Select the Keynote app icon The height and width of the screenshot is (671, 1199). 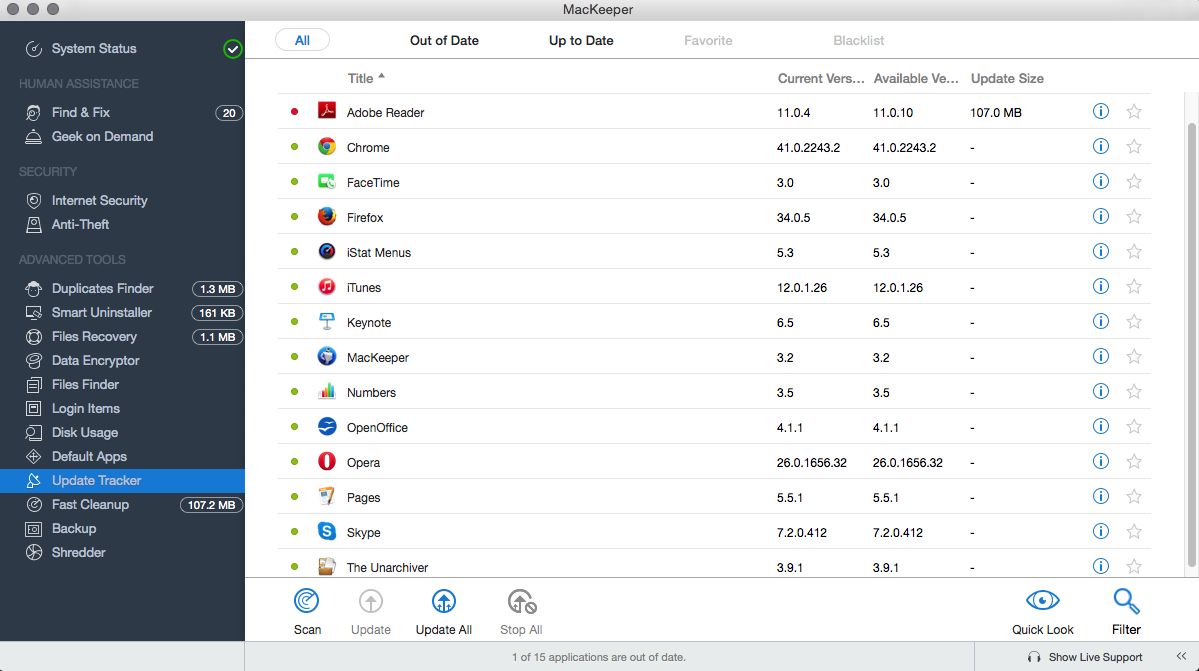pyautogui.click(x=327, y=322)
